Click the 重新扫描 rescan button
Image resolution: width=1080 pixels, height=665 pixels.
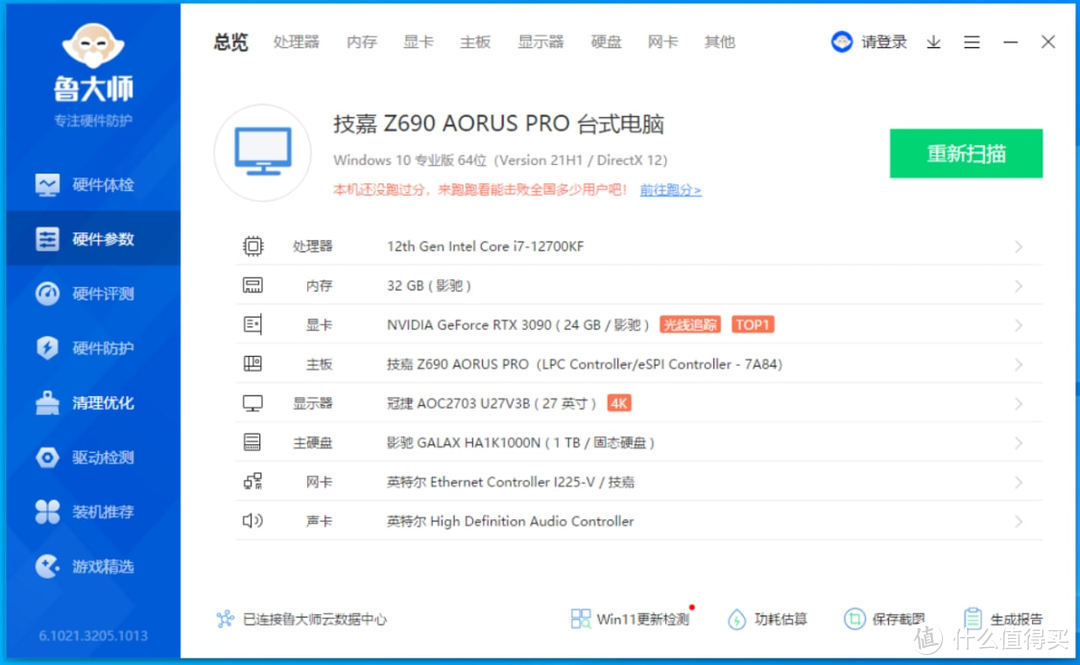(x=966, y=153)
